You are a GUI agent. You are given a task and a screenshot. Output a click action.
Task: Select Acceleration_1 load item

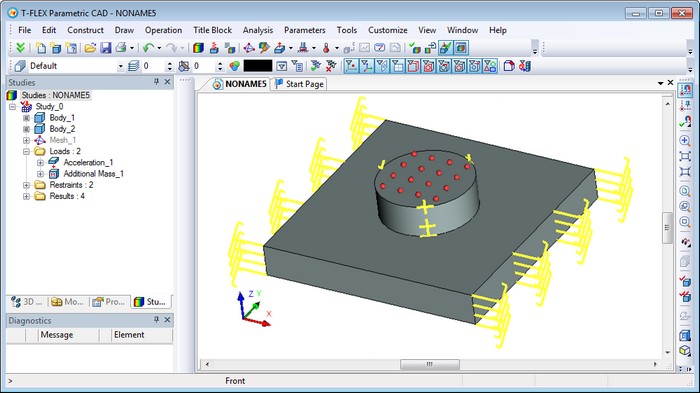point(88,163)
